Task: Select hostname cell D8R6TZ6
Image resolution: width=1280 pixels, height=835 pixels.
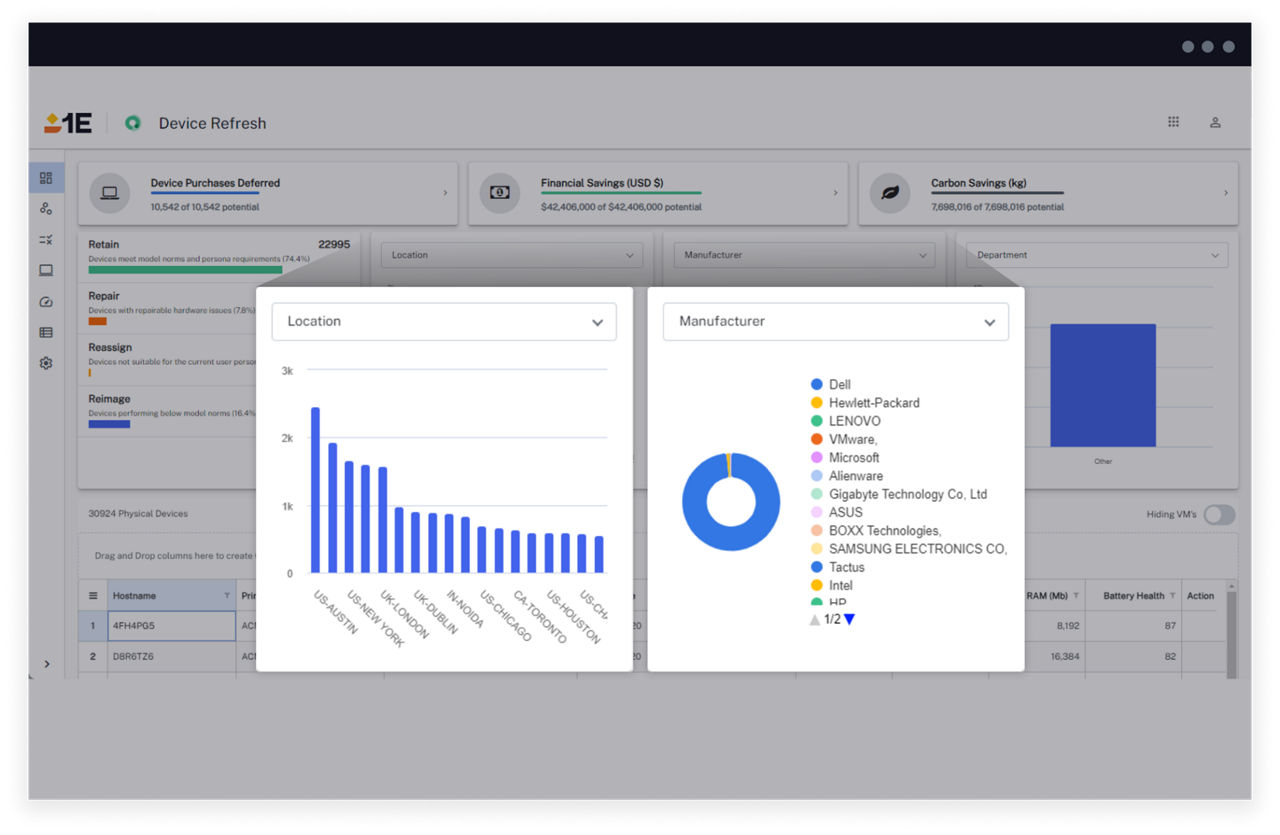Action: [x=172, y=657]
